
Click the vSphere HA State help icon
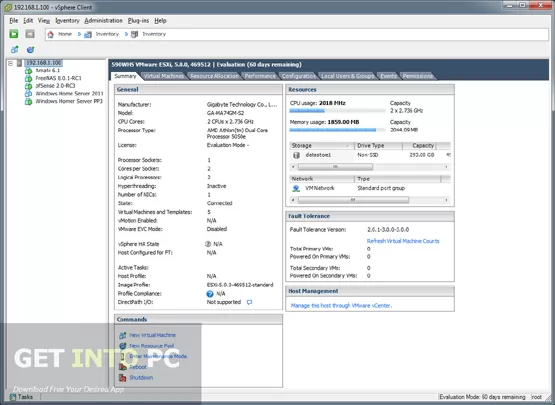point(208,244)
